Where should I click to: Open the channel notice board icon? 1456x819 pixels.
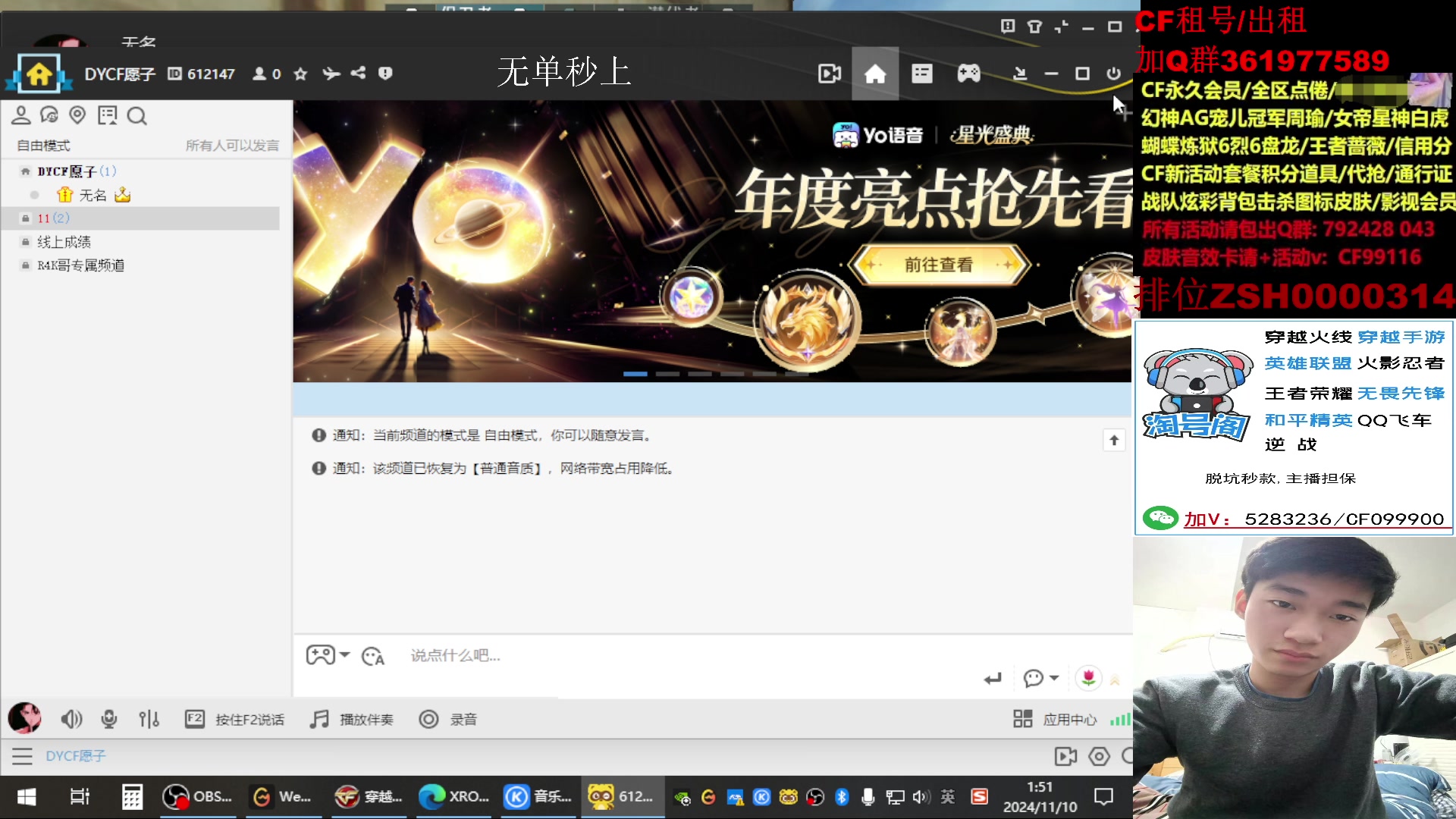(107, 115)
